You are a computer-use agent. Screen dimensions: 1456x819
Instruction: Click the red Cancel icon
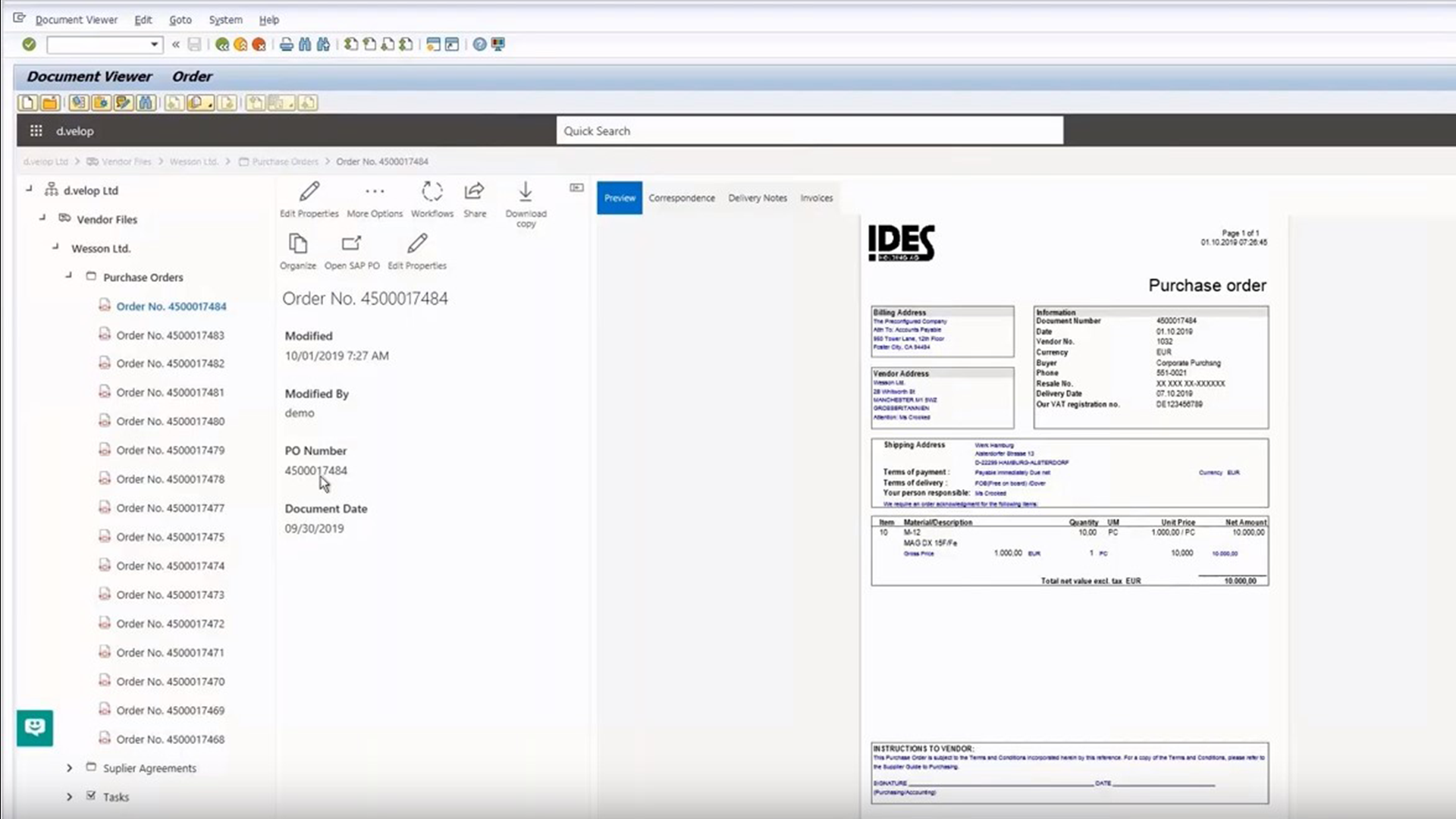click(259, 45)
